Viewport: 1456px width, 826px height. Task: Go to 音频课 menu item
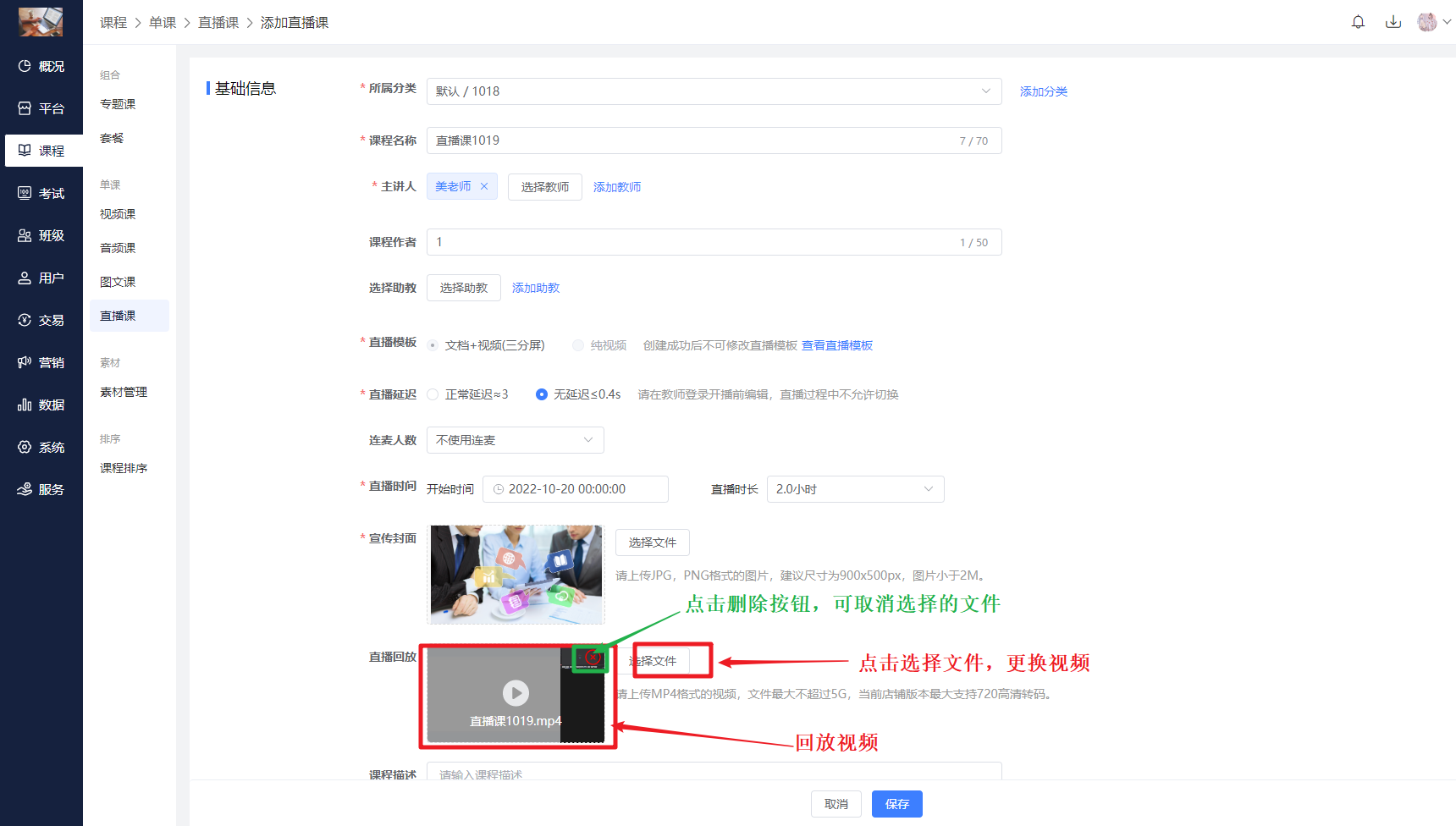click(x=118, y=248)
